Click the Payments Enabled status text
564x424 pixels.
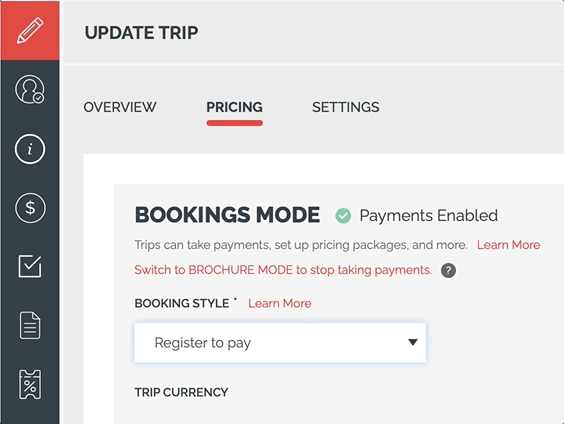pos(429,216)
